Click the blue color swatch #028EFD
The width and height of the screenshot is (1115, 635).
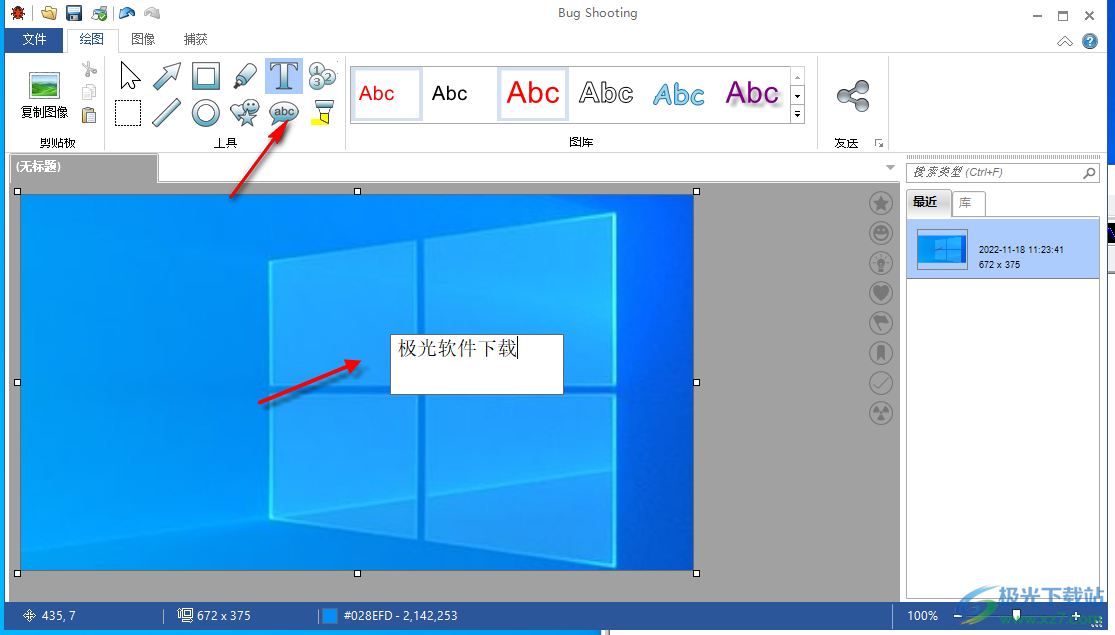330,616
